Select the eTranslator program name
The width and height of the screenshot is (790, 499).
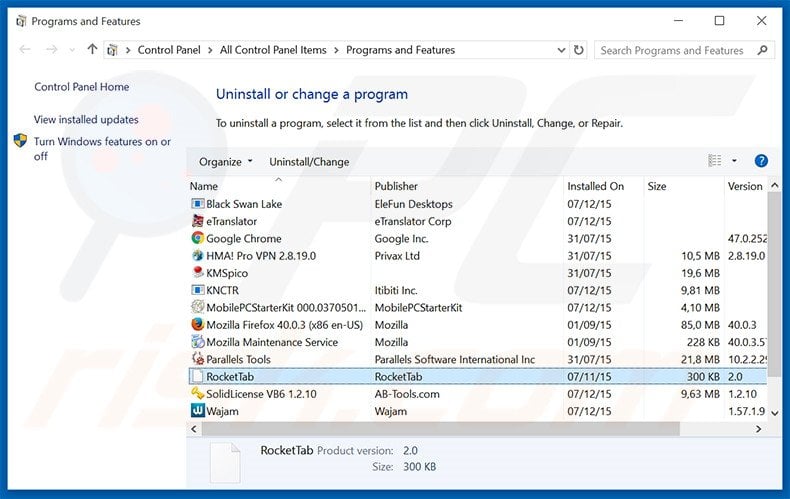231,221
